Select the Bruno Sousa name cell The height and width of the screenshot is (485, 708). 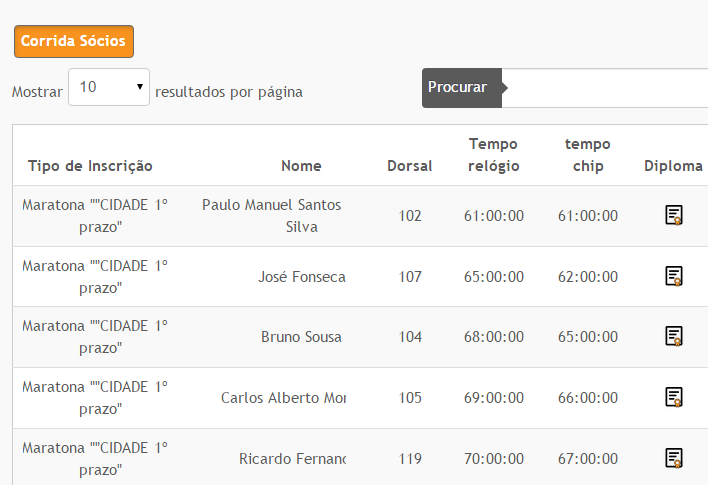[301, 337]
